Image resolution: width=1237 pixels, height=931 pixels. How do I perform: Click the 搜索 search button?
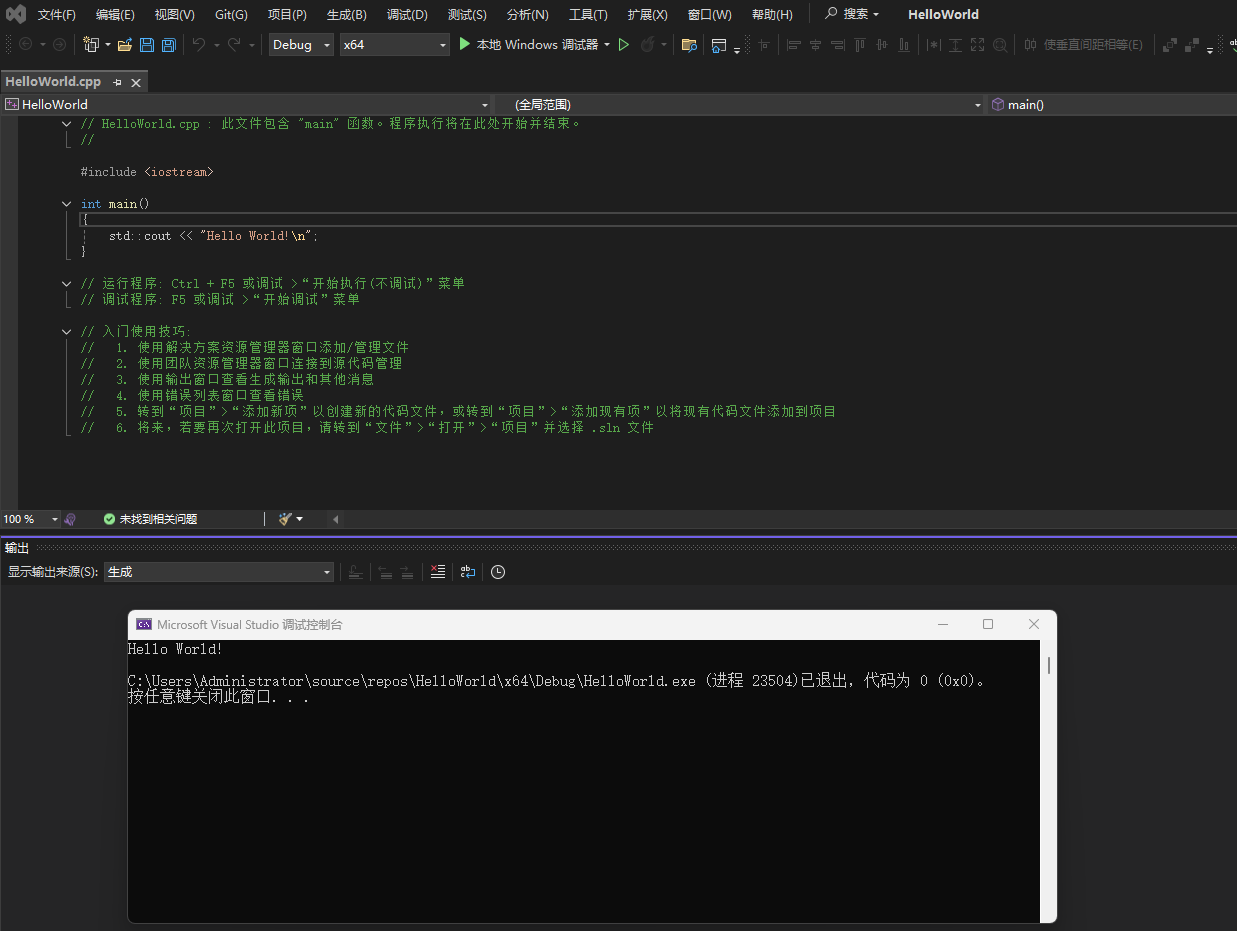point(852,15)
